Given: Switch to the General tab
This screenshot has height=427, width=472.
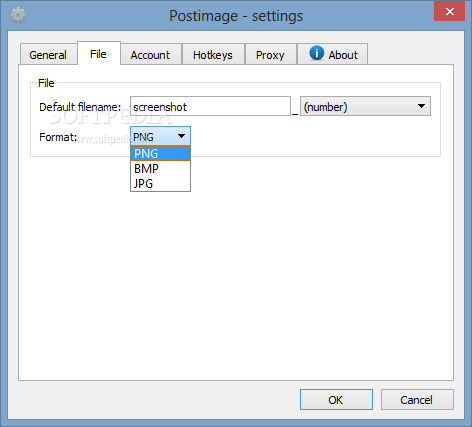Looking at the screenshot, I should pos(48,55).
